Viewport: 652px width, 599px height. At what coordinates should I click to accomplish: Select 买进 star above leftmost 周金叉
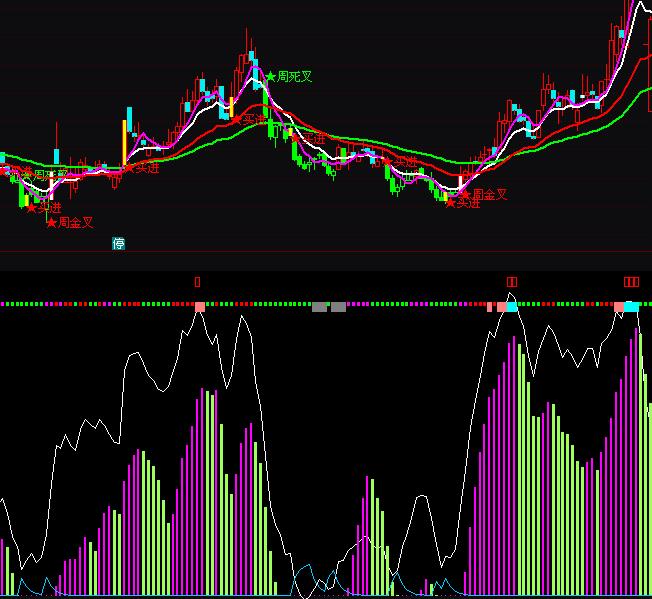(43, 207)
